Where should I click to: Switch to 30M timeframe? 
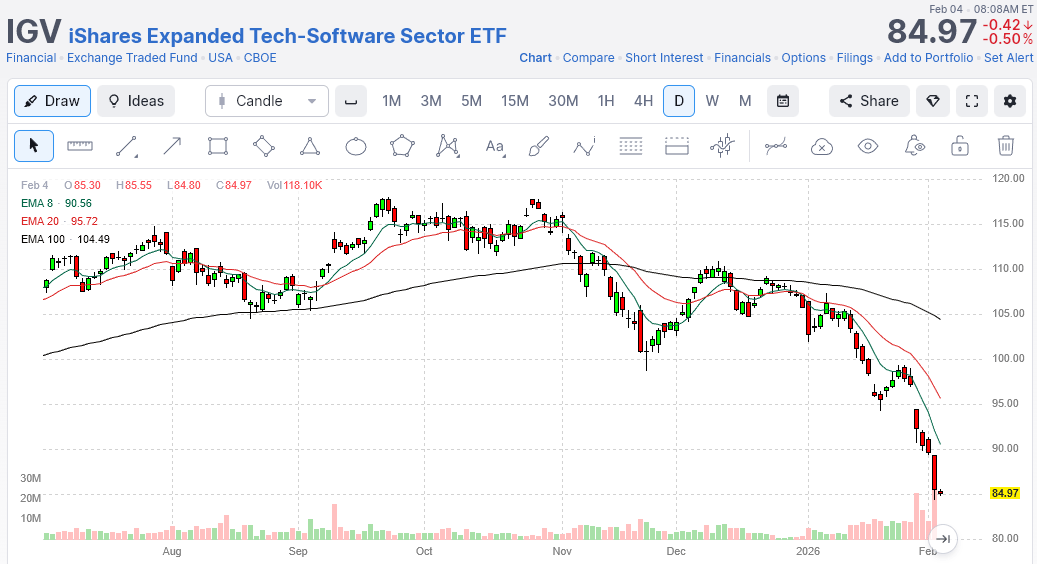563,101
